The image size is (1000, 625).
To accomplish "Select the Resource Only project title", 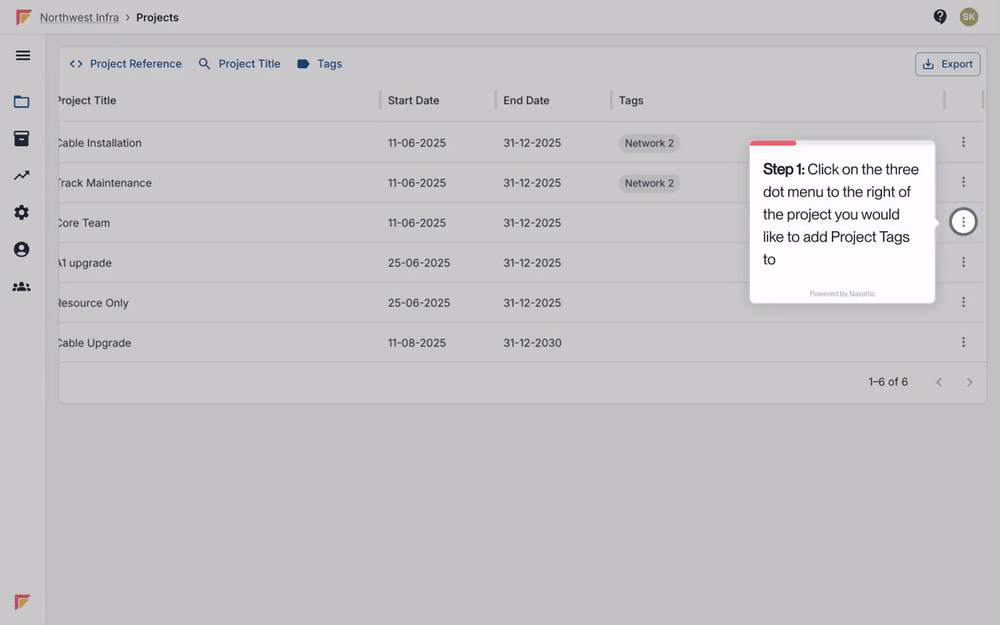I will click(93, 303).
